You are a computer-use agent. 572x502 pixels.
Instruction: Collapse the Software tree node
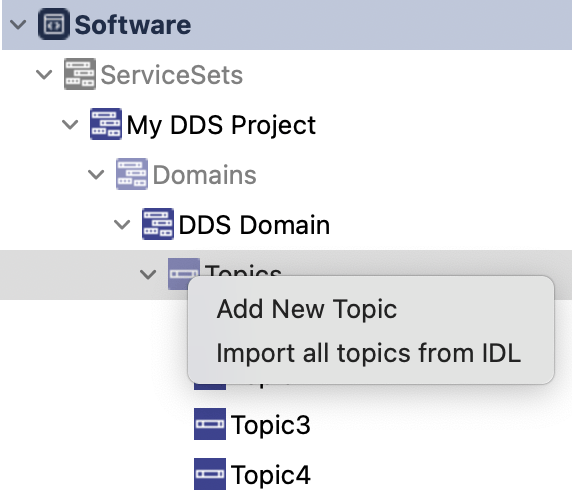pos(18,25)
